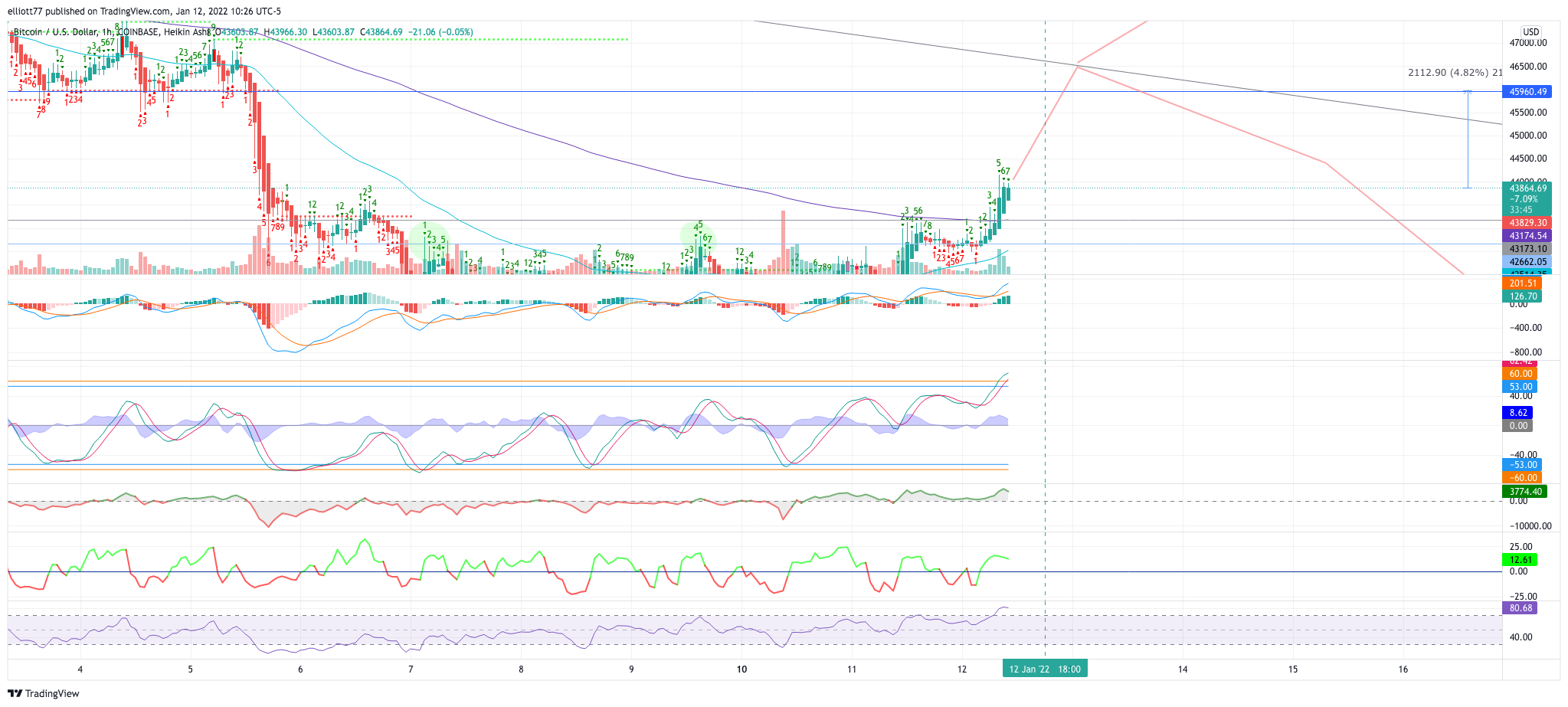The height and width of the screenshot is (707, 1568).
Task: Click date 7 on the time axis
Action: click(411, 669)
